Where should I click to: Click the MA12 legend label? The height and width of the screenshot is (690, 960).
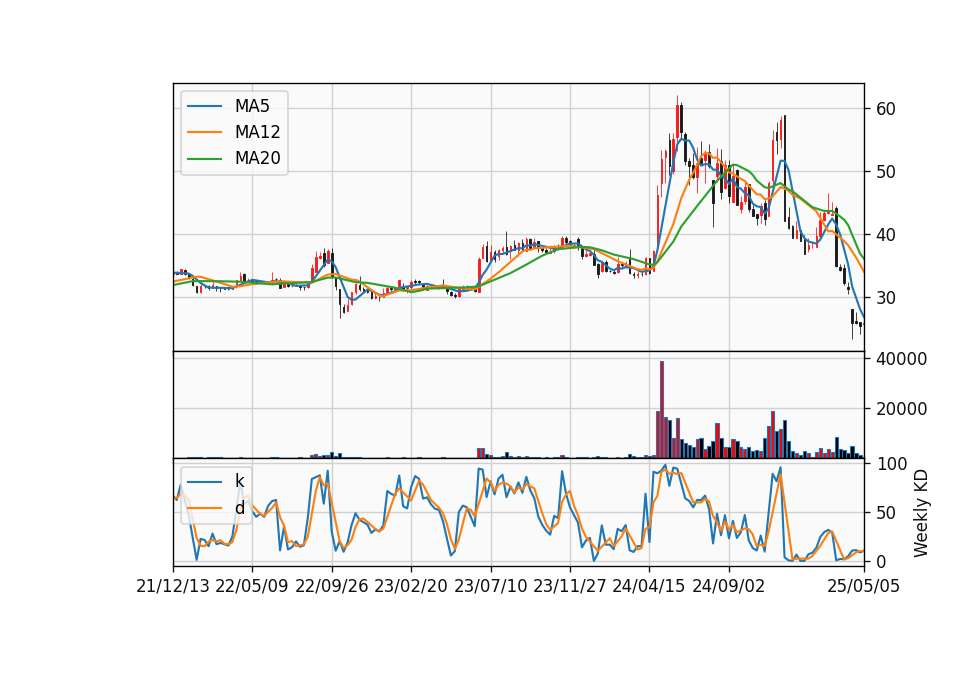(x=257, y=132)
